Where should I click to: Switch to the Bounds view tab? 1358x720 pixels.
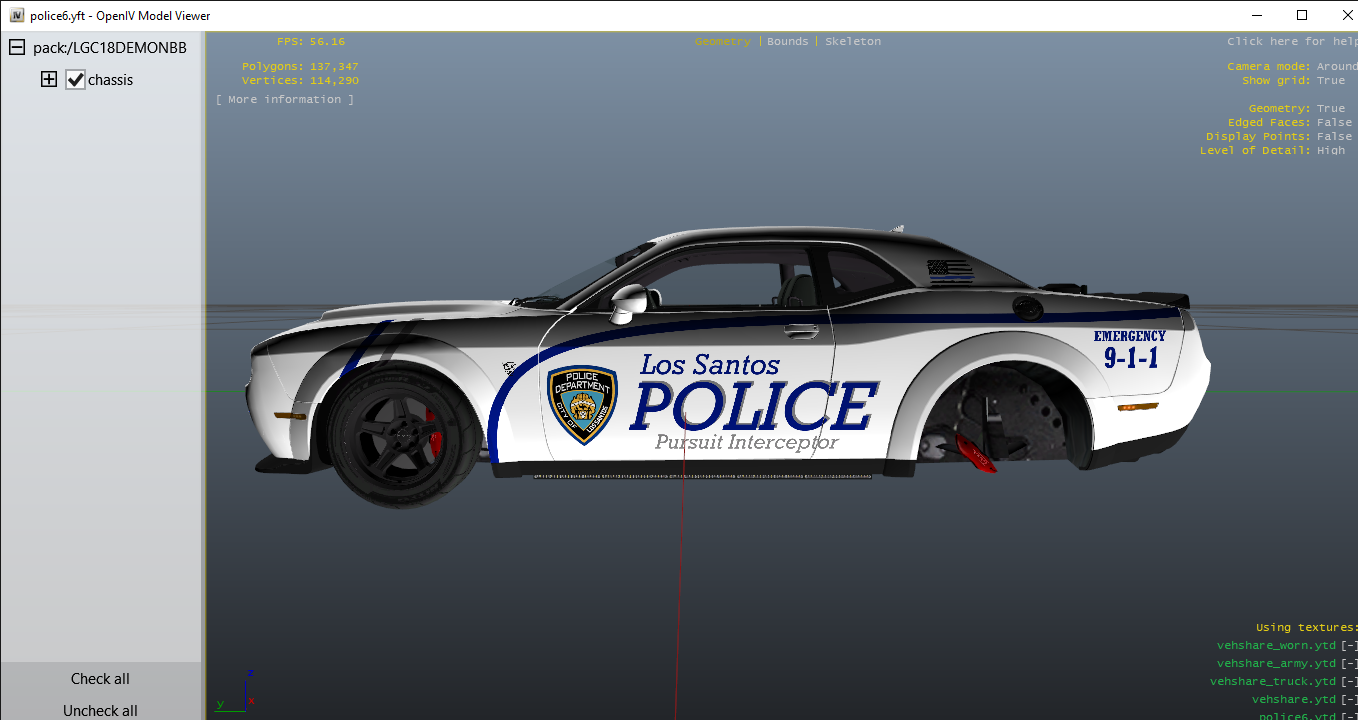pyautogui.click(x=787, y=42)
